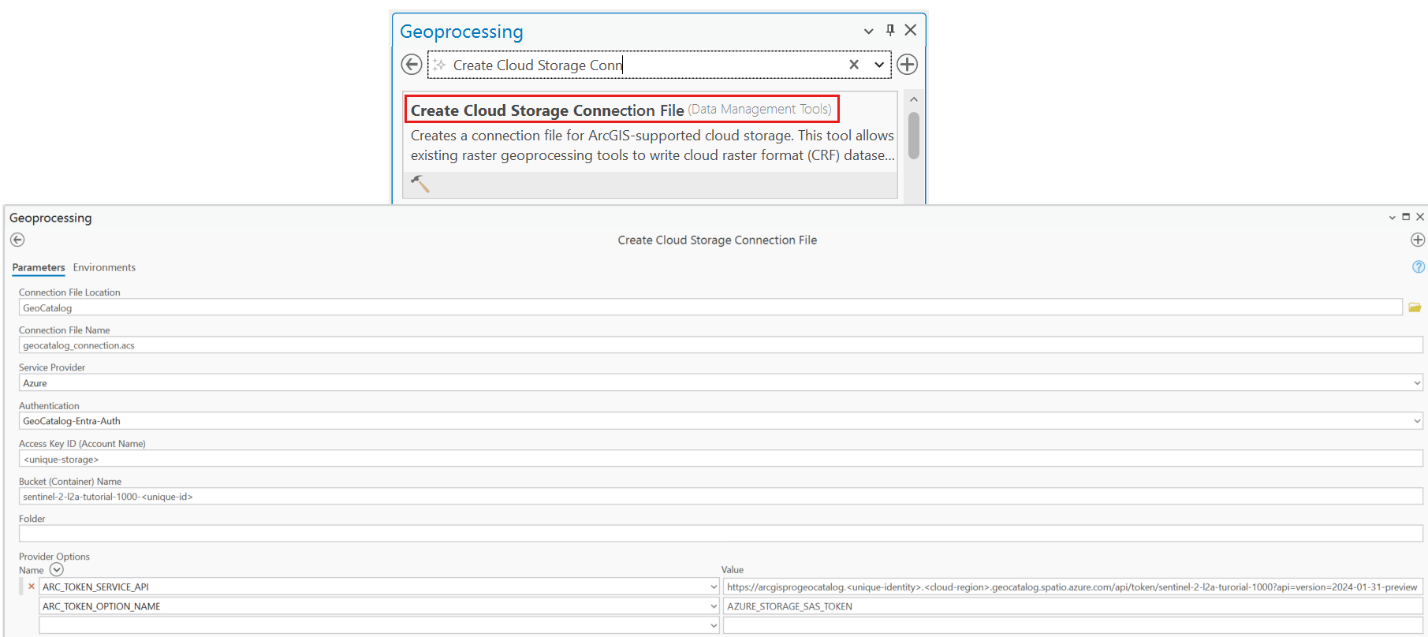Remove the ARC_TOKEN_SERVICE_API provider option row
Viewport: 1428px width, 637px height.
pyautogui.click(x=31, y=587)
